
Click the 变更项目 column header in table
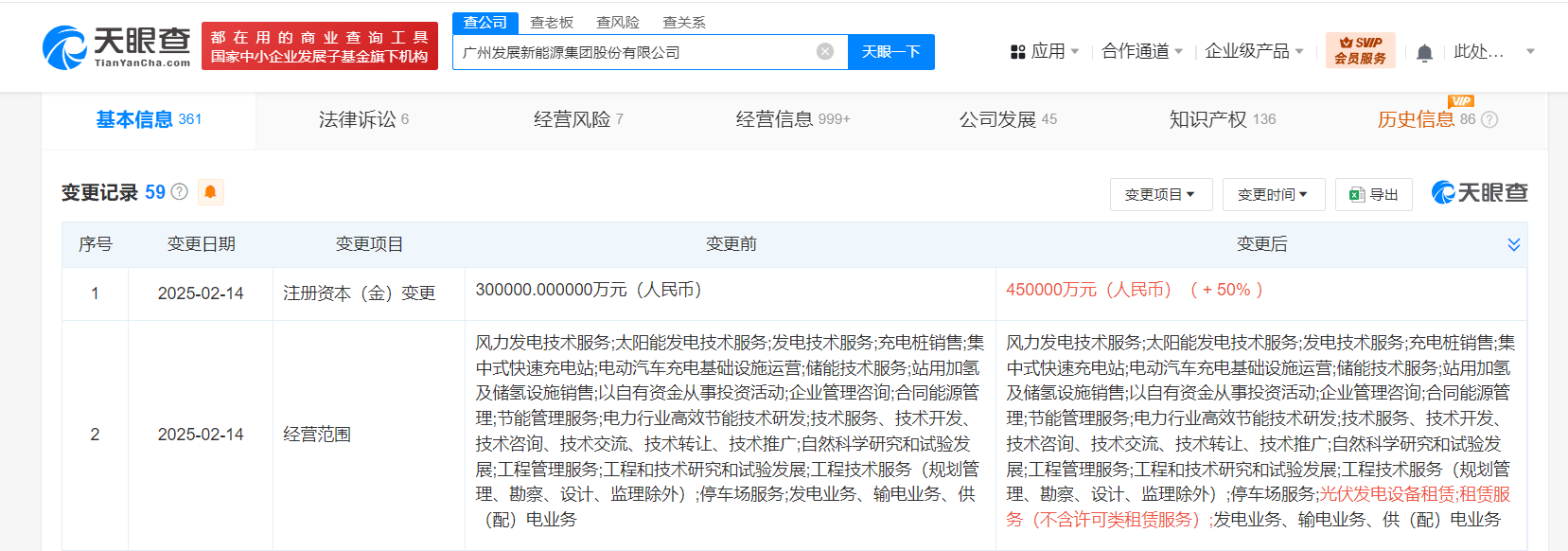point(369,244)
